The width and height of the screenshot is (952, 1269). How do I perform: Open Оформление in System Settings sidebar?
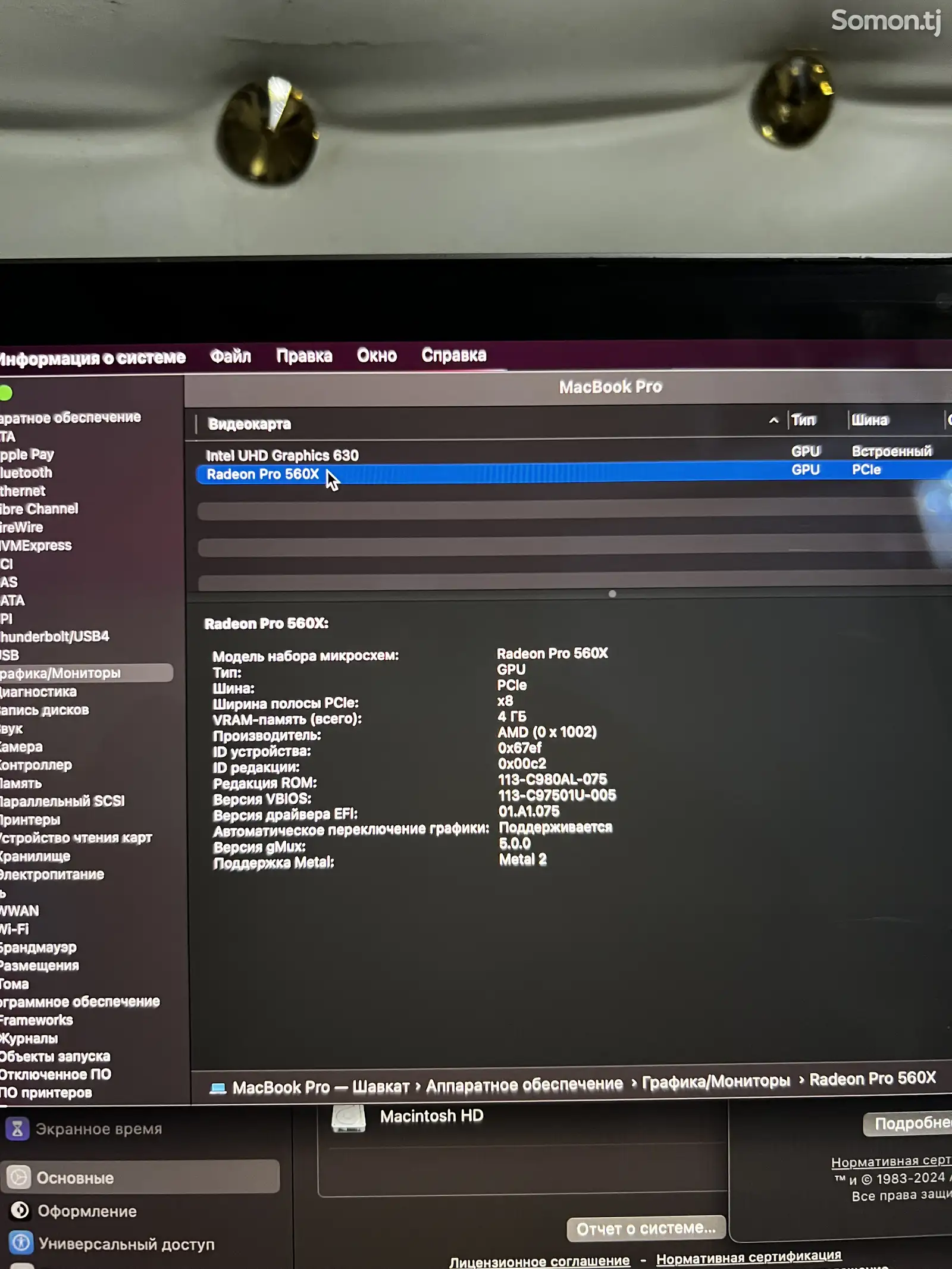pos(74,1211)
